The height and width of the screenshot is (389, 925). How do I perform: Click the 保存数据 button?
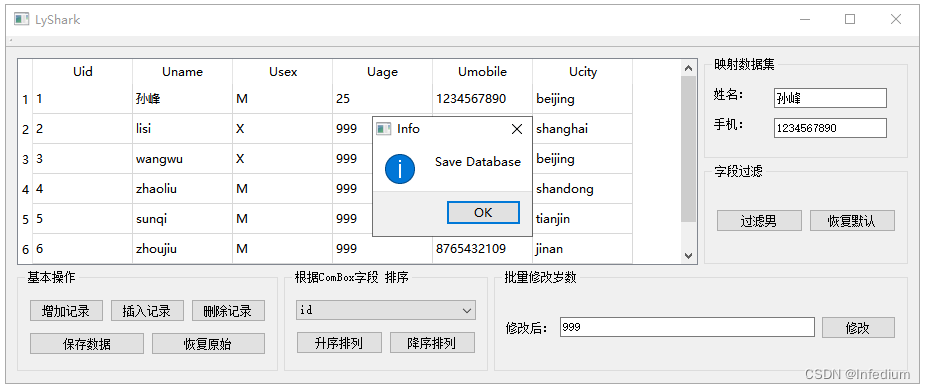pyautogui.click(x=87, y=344)
